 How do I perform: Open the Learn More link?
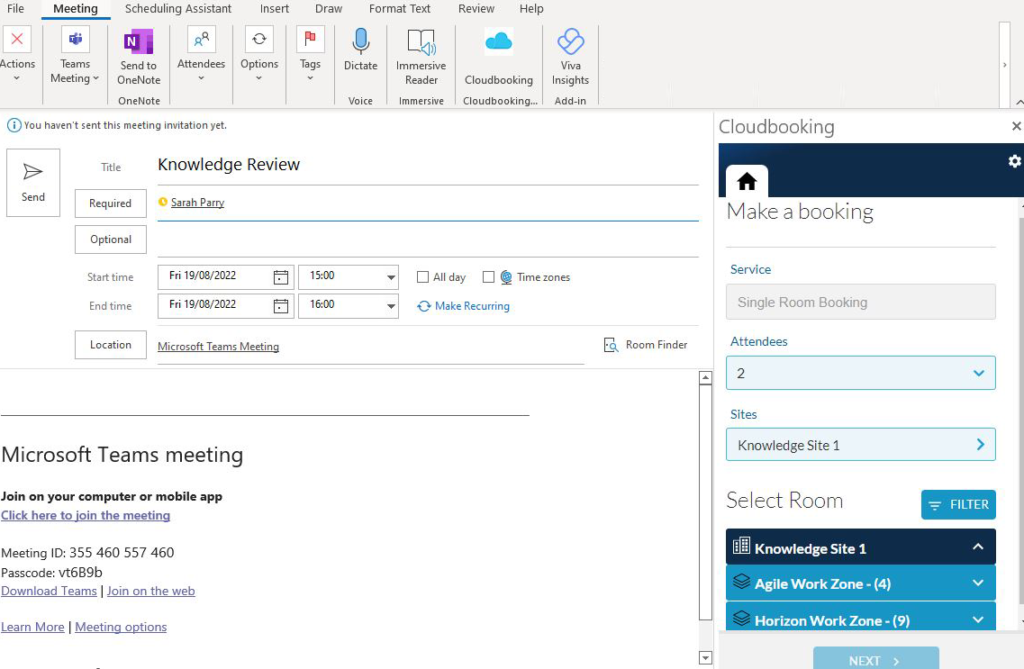(33, 627)
